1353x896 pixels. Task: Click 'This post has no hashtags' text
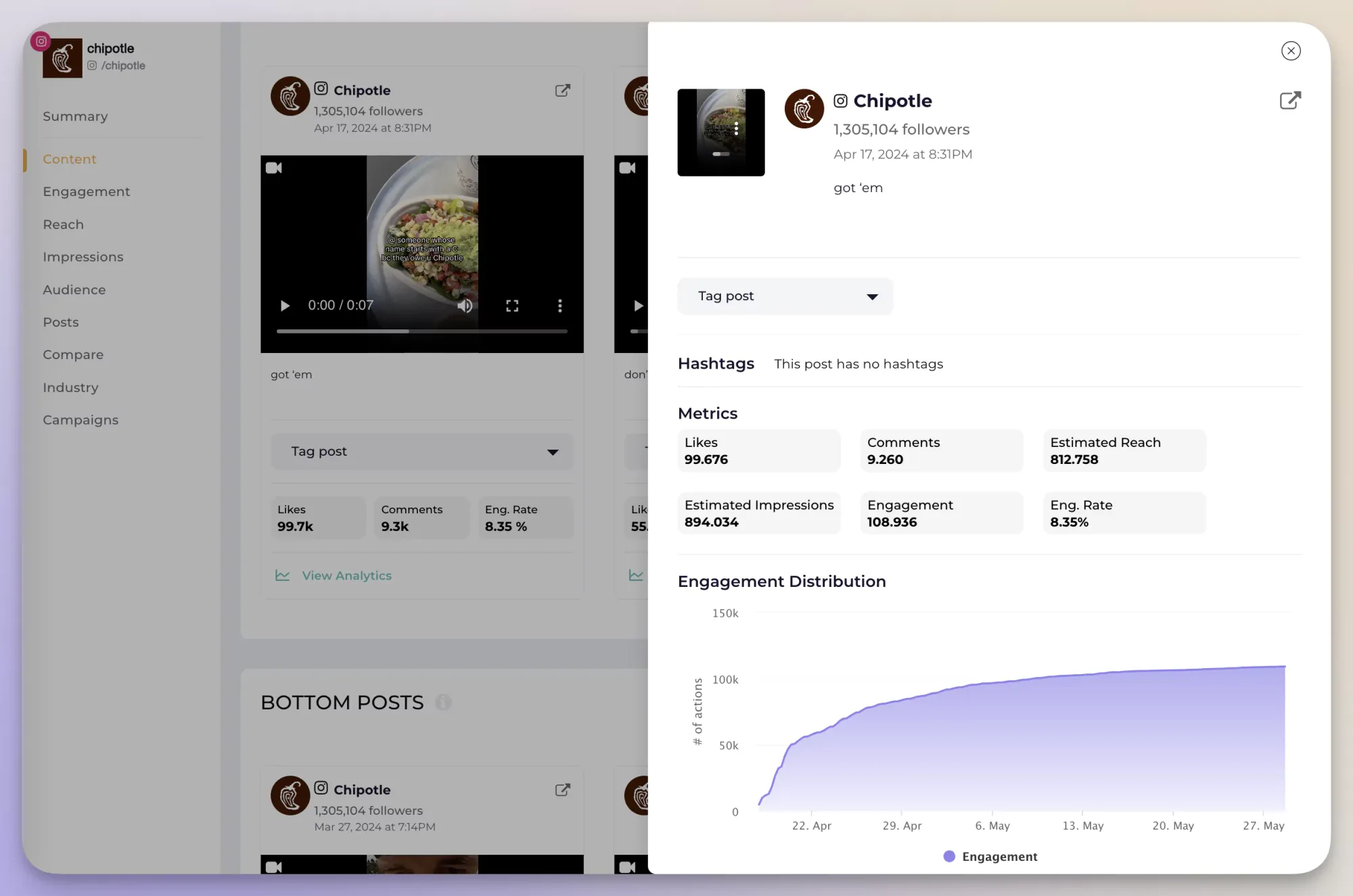point(858,364)
